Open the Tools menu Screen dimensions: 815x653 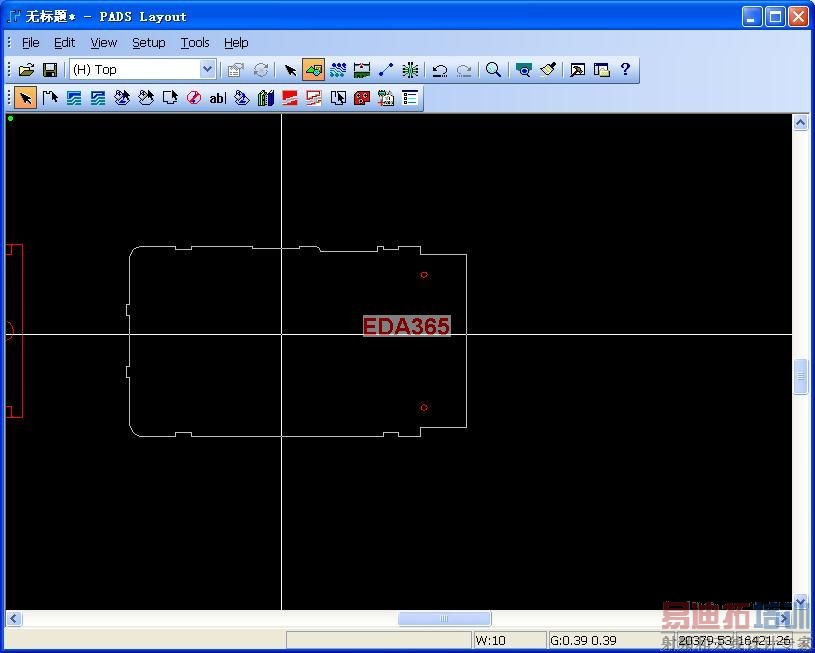(x=195, y=43)
